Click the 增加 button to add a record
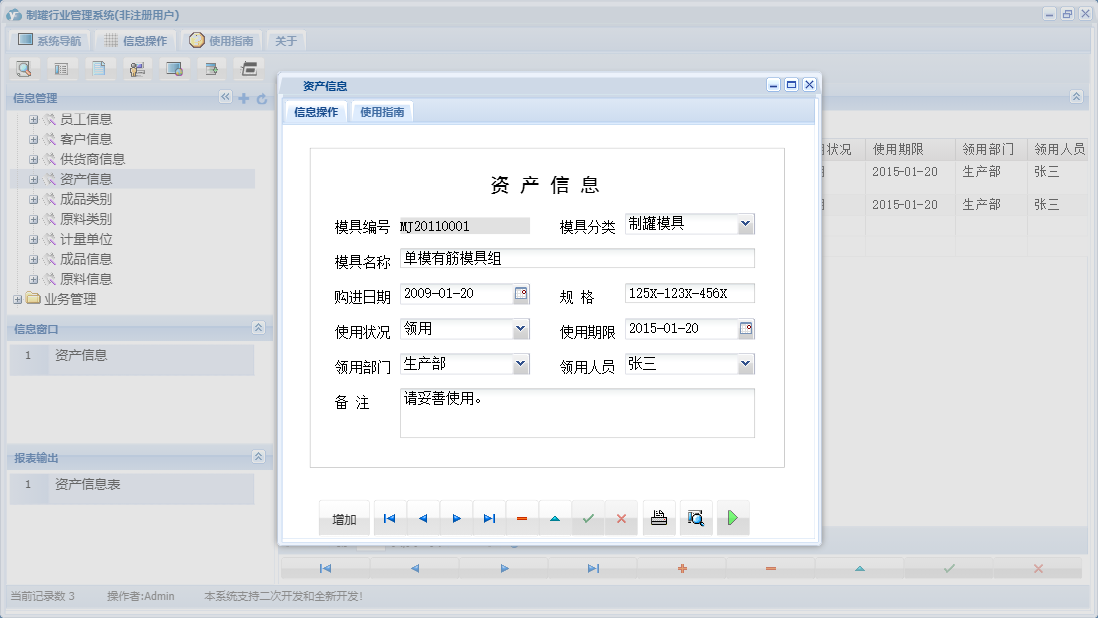Viewport: 1098px width, 618px height. 343,518
